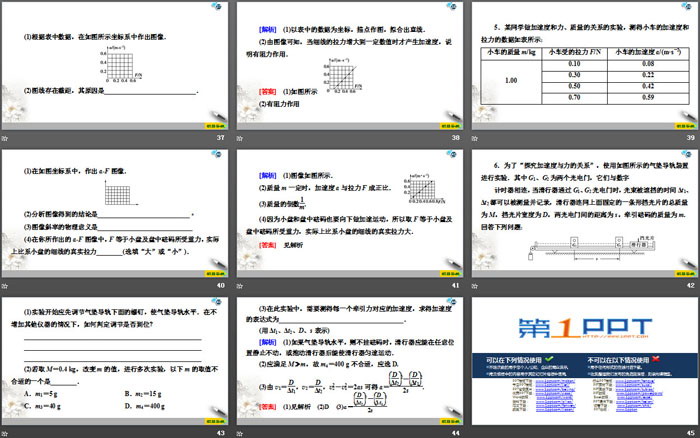Click slide number label 37
The width and height of the screenshot is (700, 438).
pos(221,138)
